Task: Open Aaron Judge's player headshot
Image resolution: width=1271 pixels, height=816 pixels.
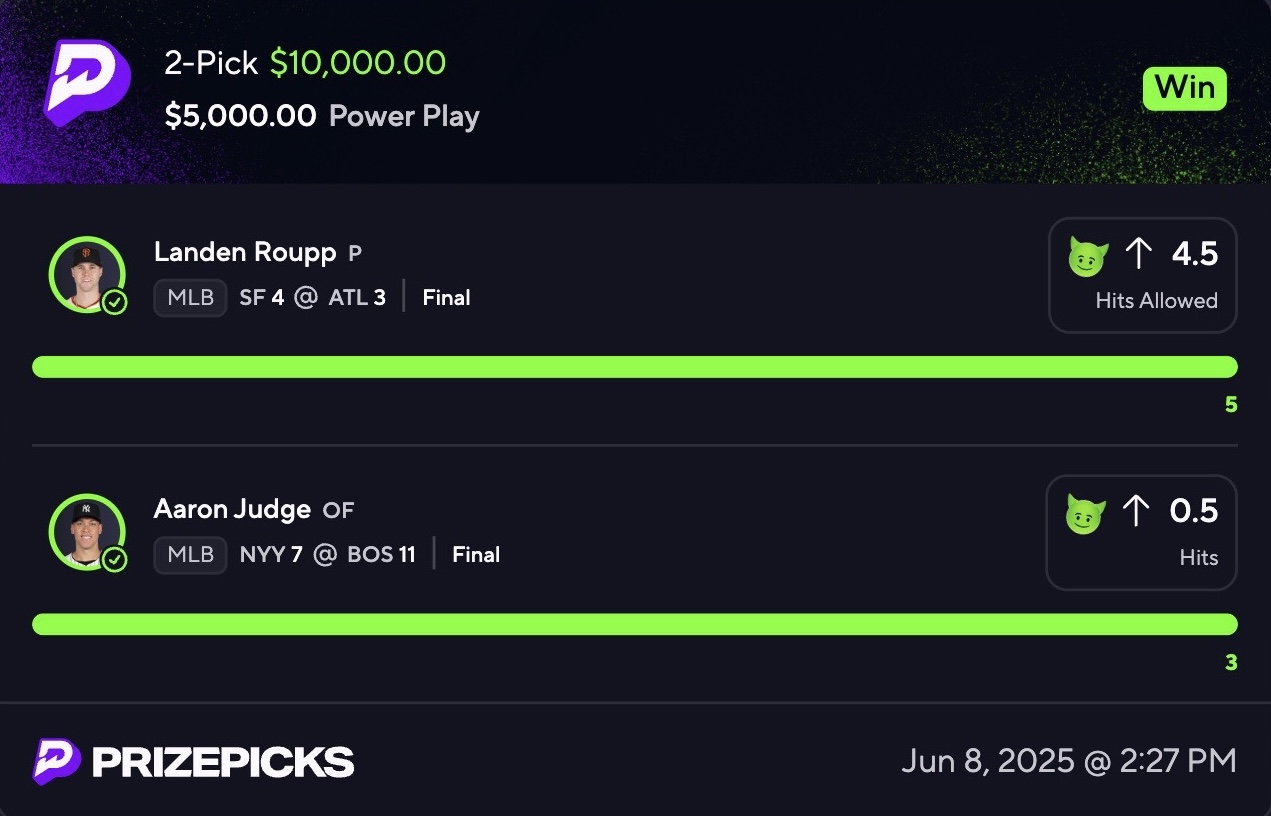Action: point(87,531)
